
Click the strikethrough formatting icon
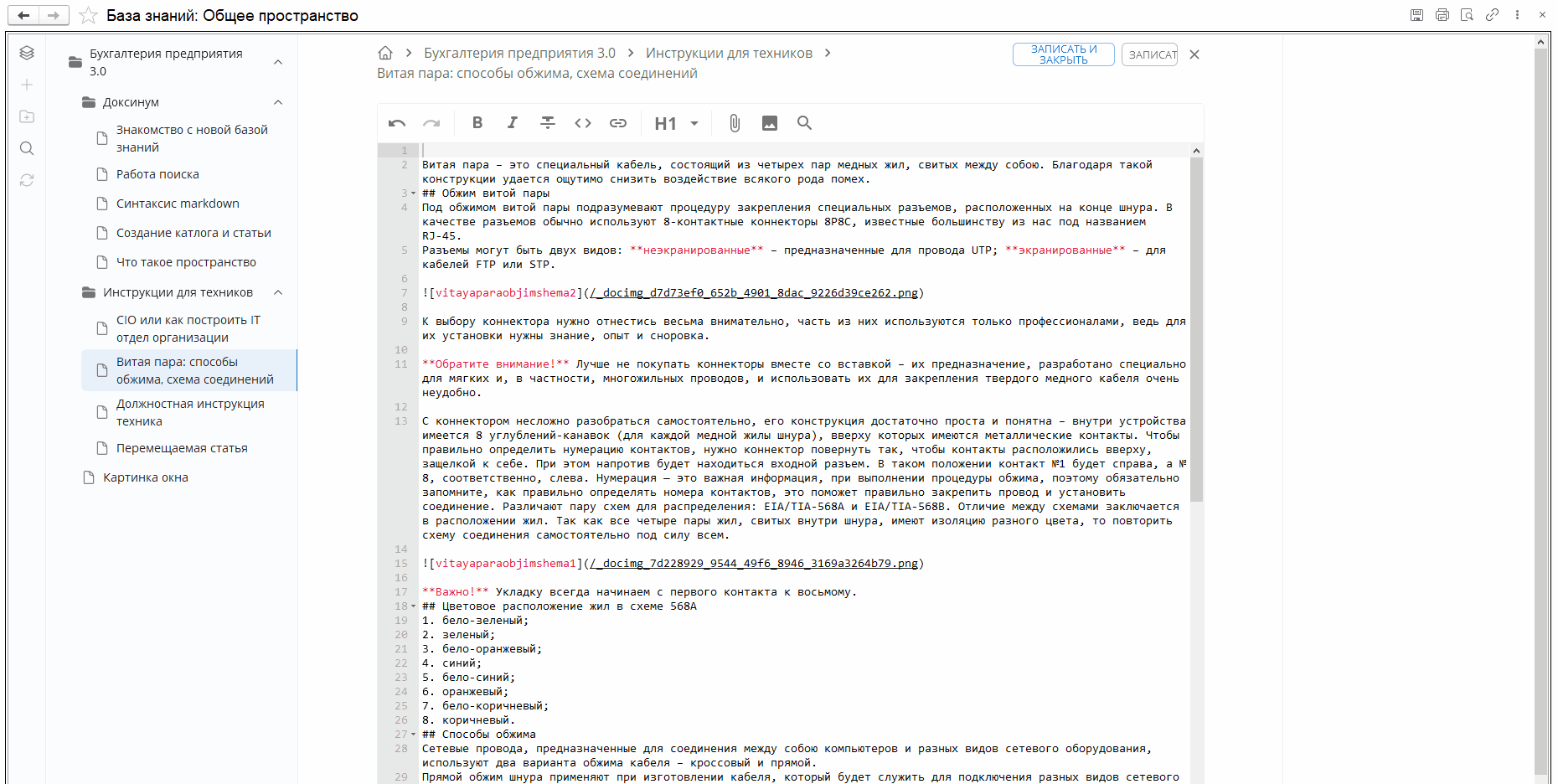[x=547, y=123]
